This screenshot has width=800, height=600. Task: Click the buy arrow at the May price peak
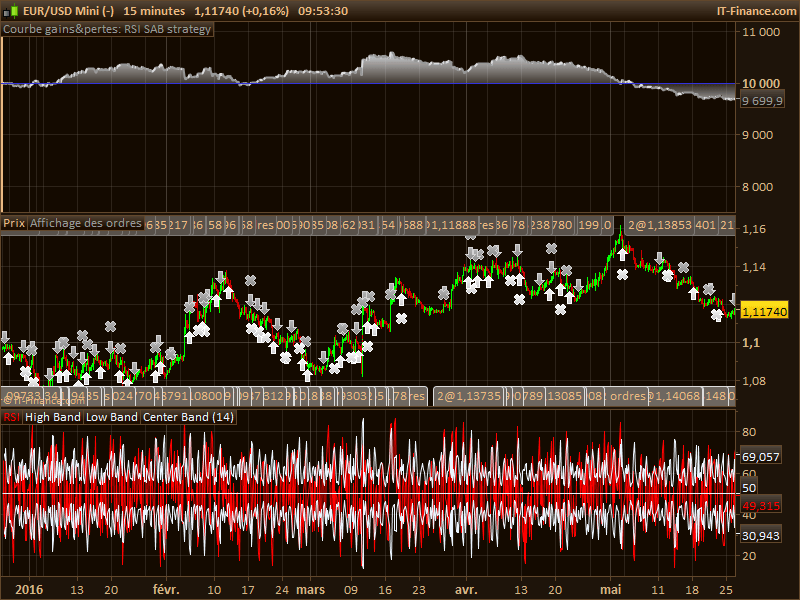(x=622, y=254)
